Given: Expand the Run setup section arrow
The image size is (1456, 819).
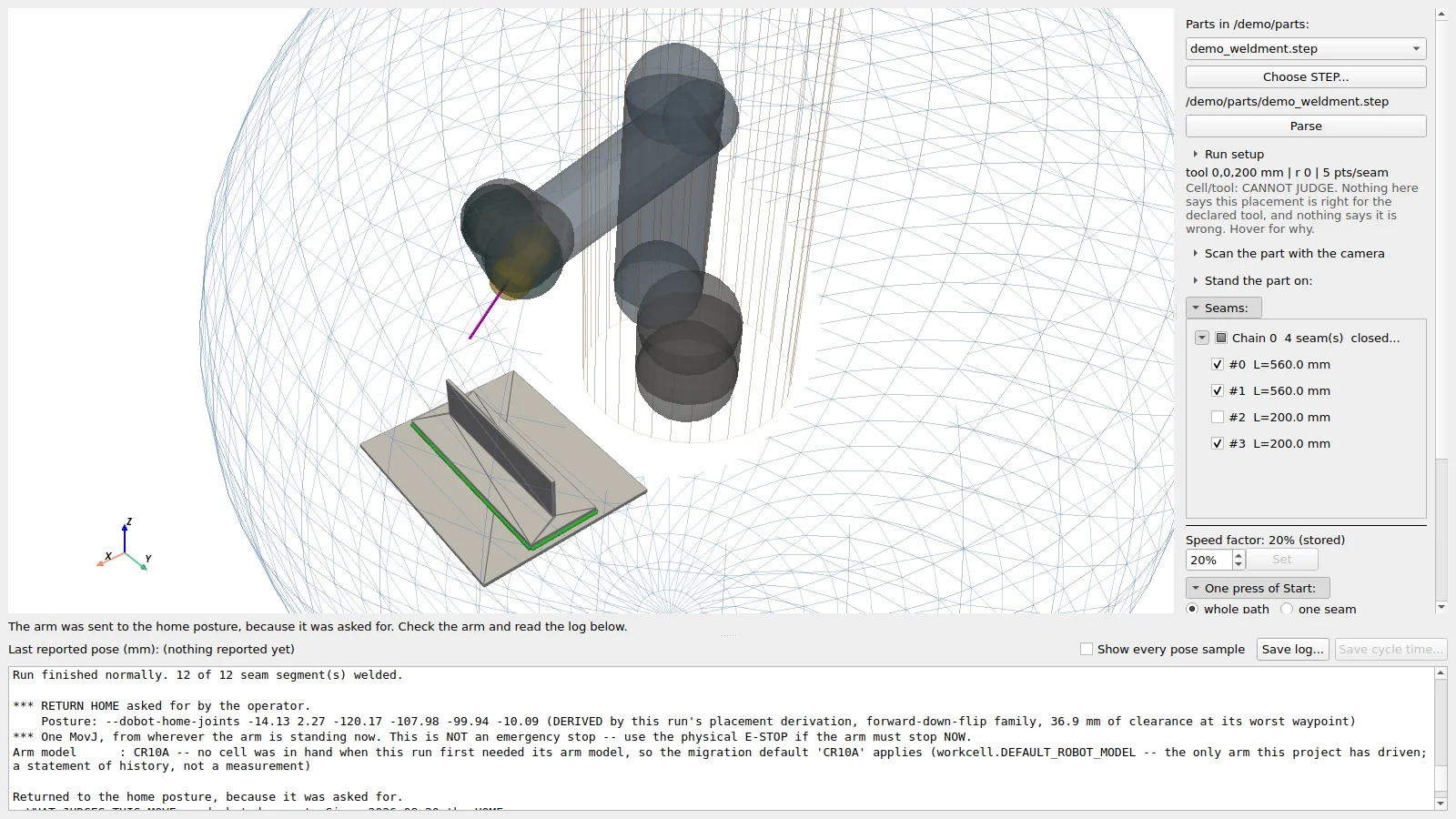Looking at the screenshot, I should [x=1195, y=154].
